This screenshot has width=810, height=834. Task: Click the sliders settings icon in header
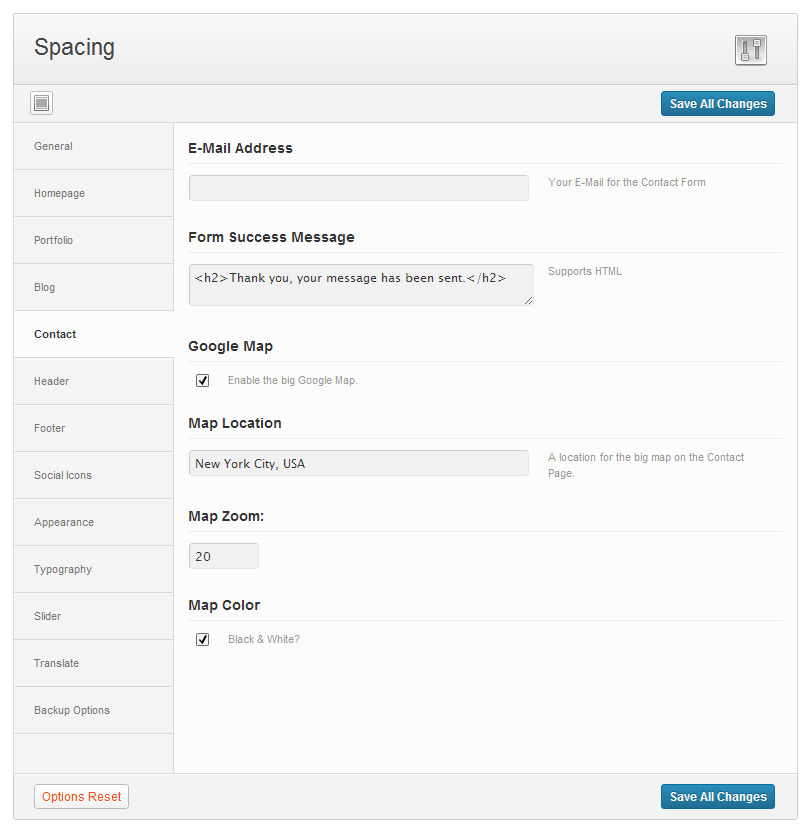pos(750,50)
